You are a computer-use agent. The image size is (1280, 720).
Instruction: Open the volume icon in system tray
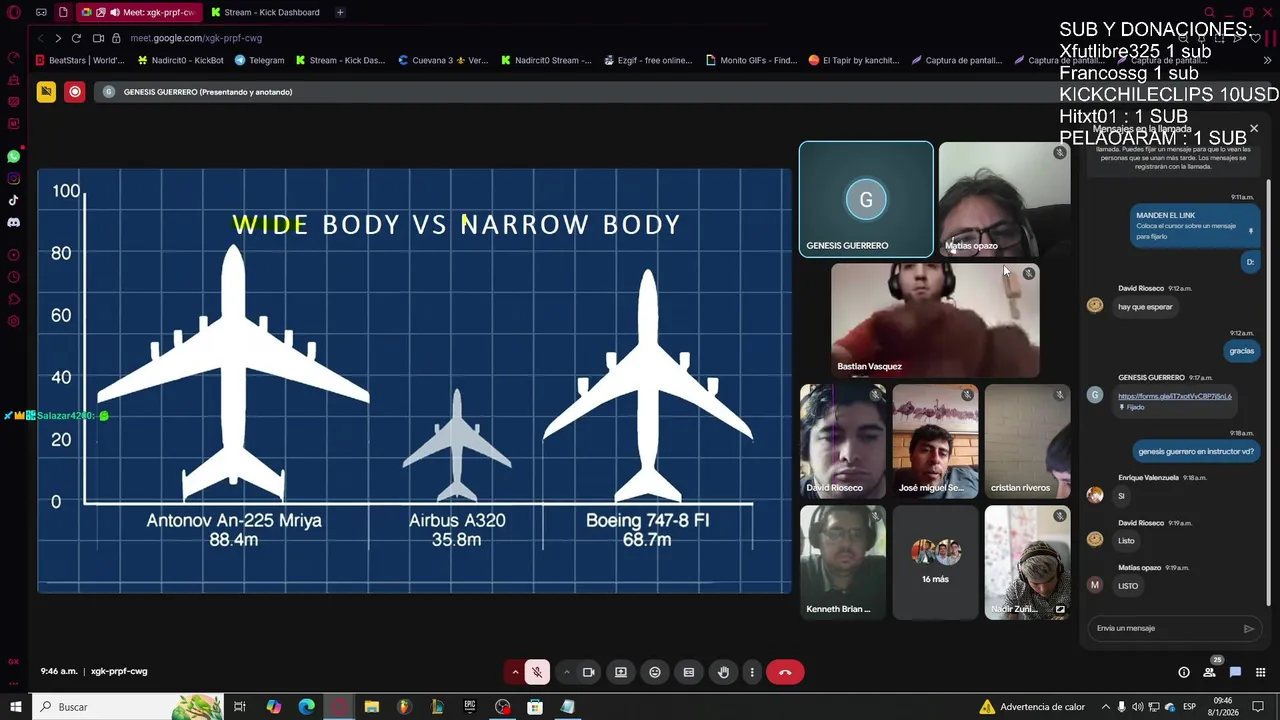(x=1138, y=707)
